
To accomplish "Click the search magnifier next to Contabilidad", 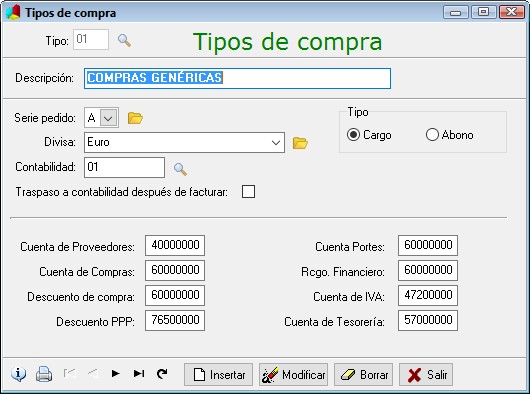I will pos(180,169).
